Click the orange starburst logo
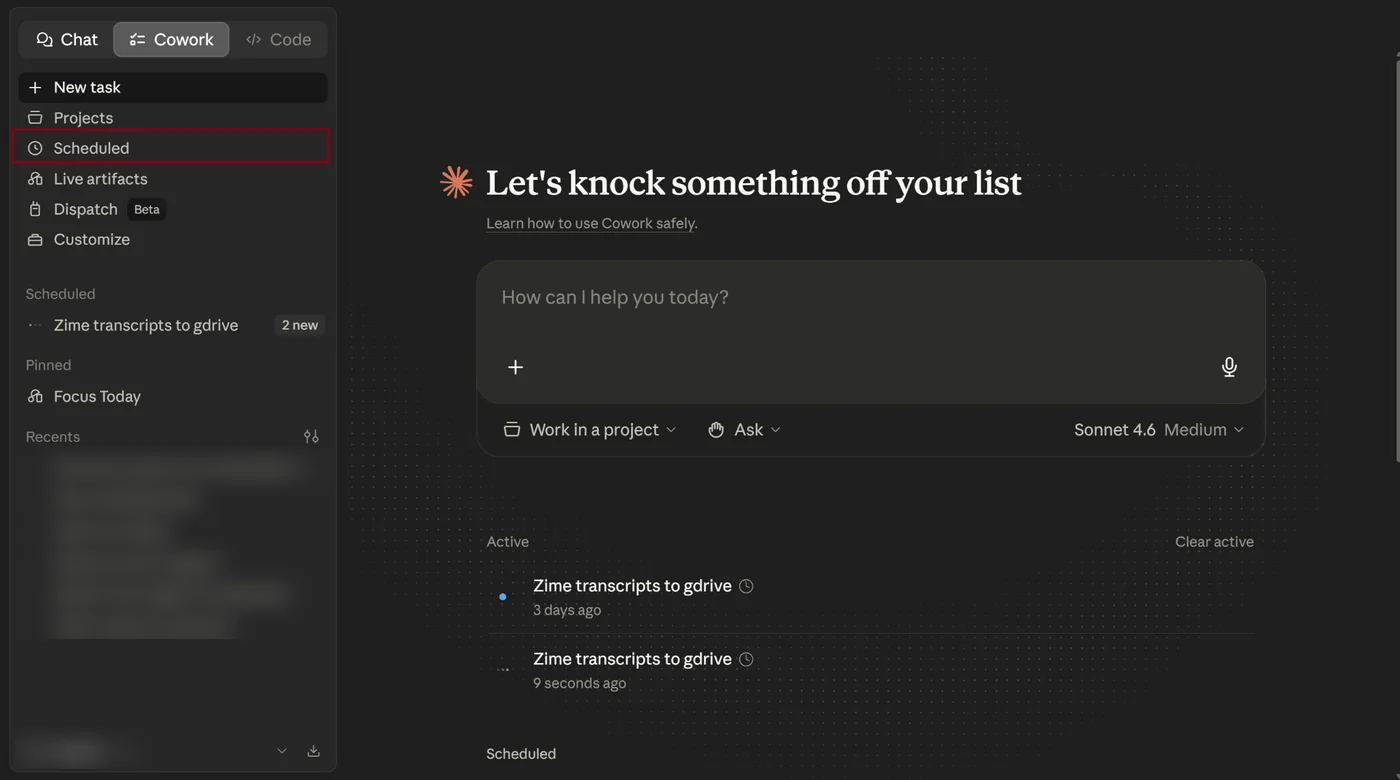 pyautogui.click(x=456, y=182)
